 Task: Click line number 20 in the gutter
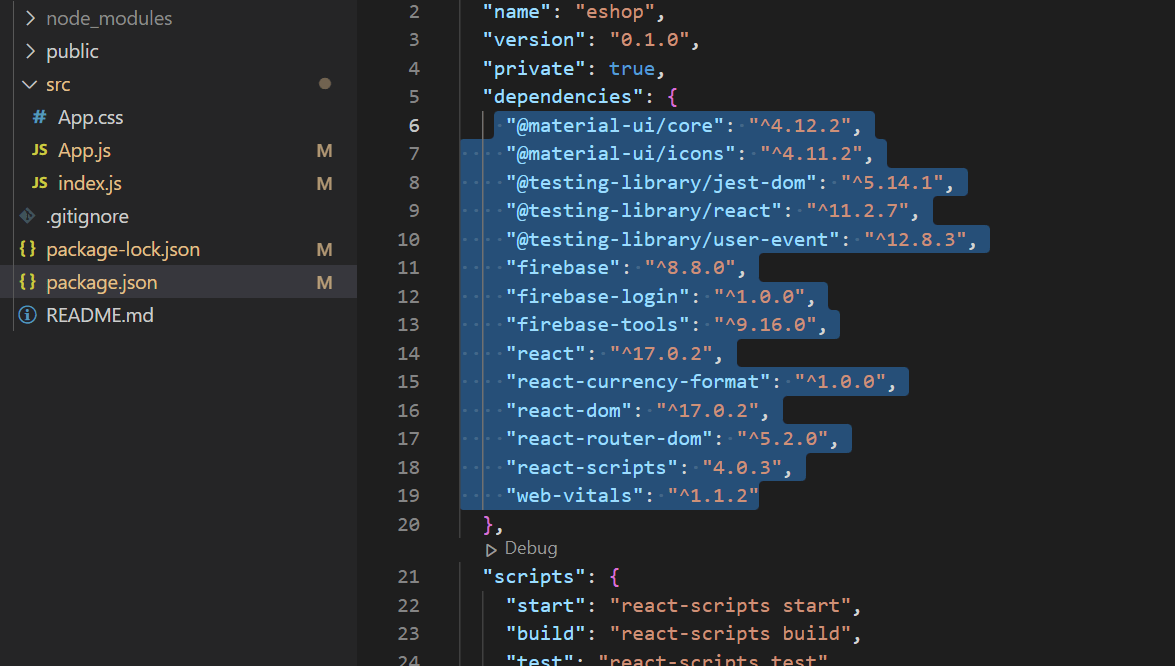click(x=408, y=524)
